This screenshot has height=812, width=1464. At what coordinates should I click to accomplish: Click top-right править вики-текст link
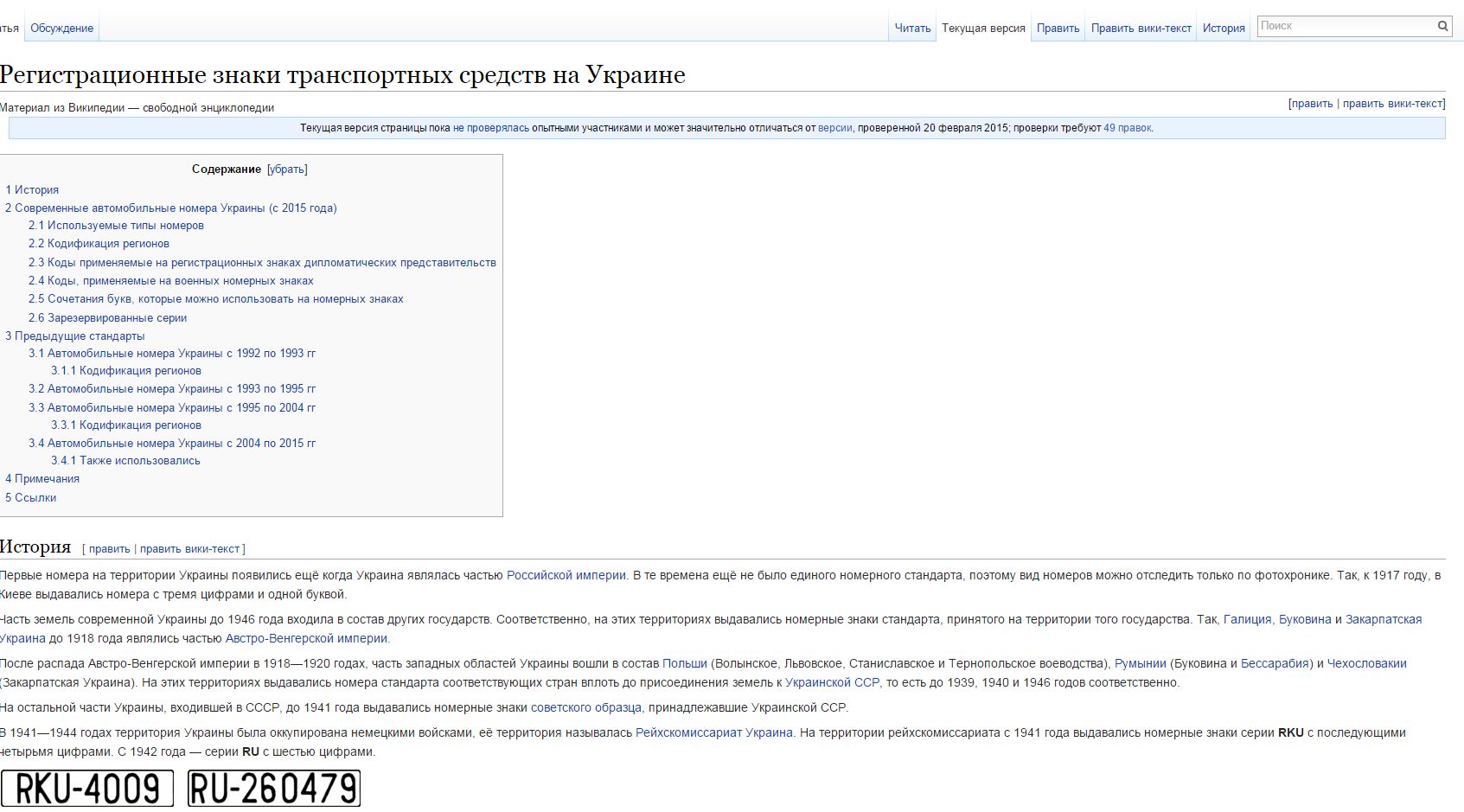tap(1392, 104)
